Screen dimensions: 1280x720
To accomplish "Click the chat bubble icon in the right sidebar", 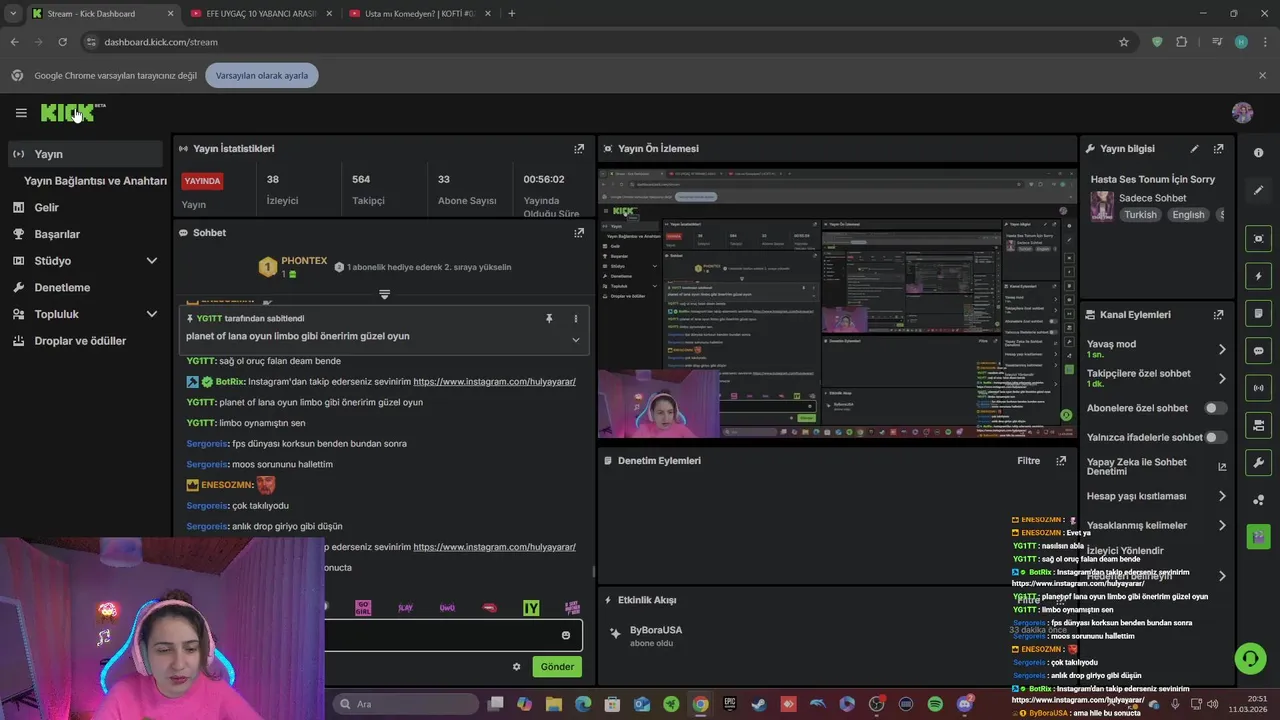I will pos(1258,351).
